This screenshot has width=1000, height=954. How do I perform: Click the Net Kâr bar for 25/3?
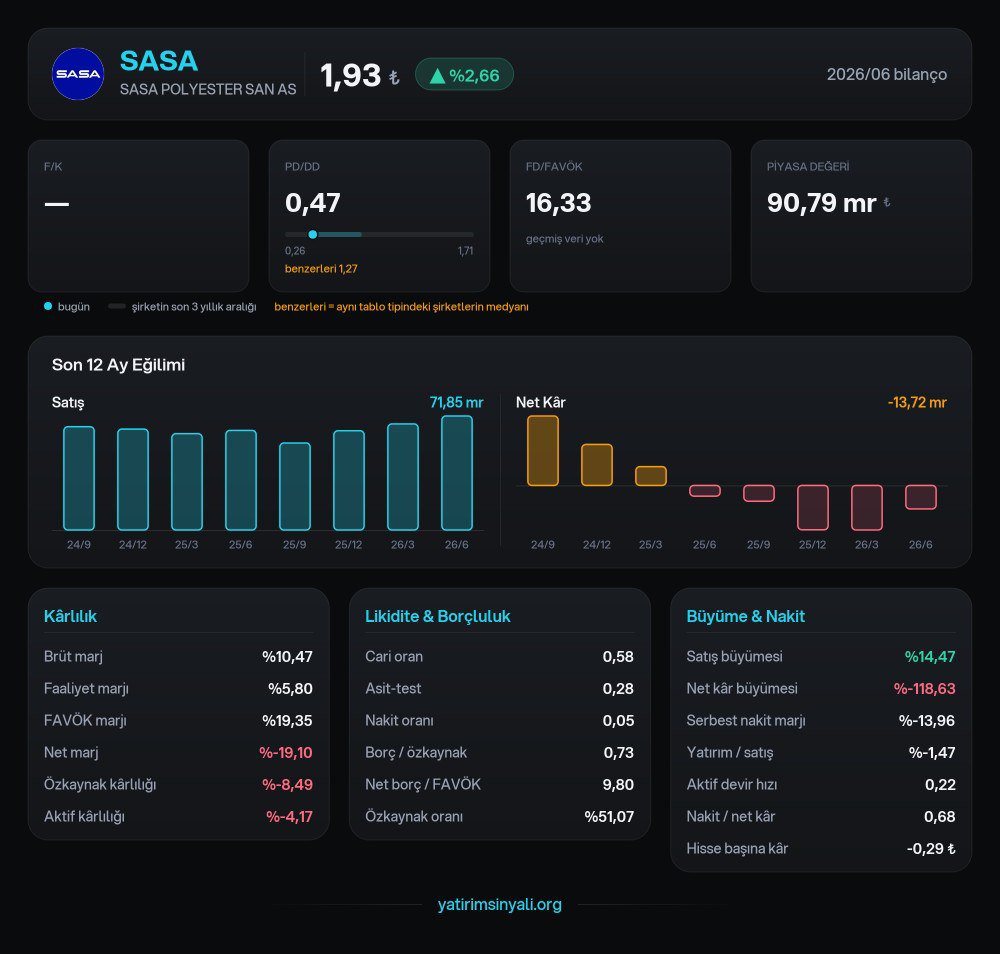(x=651, y=476)
